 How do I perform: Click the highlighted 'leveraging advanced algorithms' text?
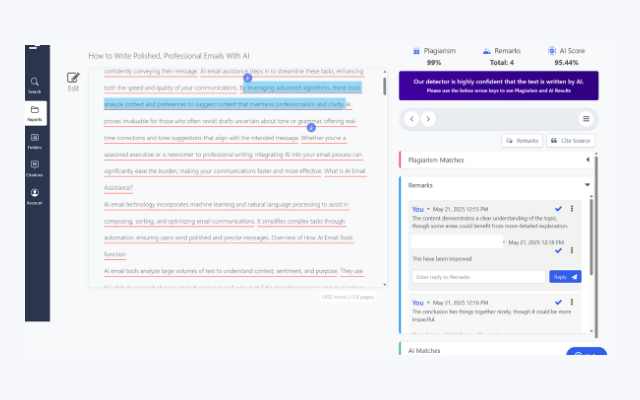pos(289,88)
